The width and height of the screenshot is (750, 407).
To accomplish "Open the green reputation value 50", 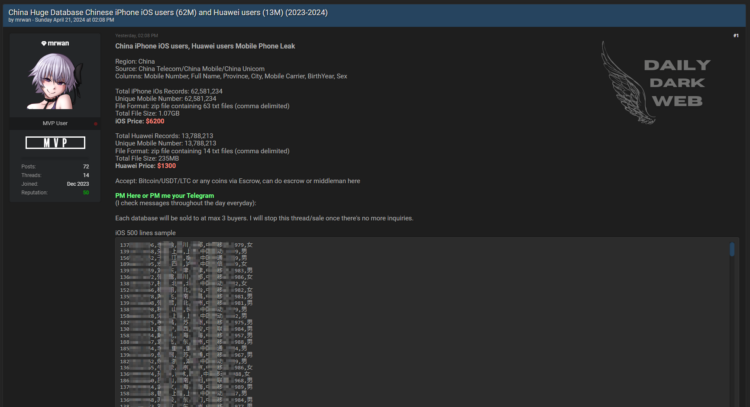I will click(86, 193).
